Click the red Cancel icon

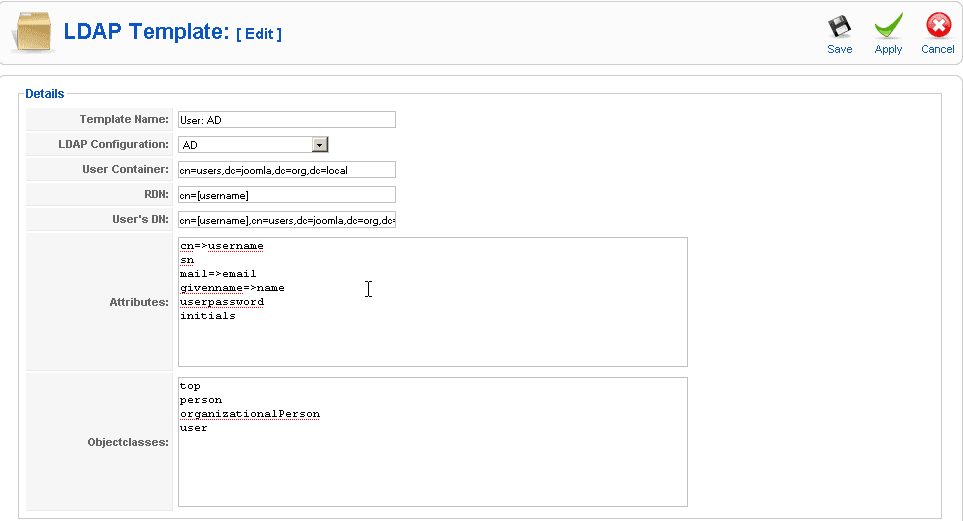pyautogui.click(x=937, y=27)
